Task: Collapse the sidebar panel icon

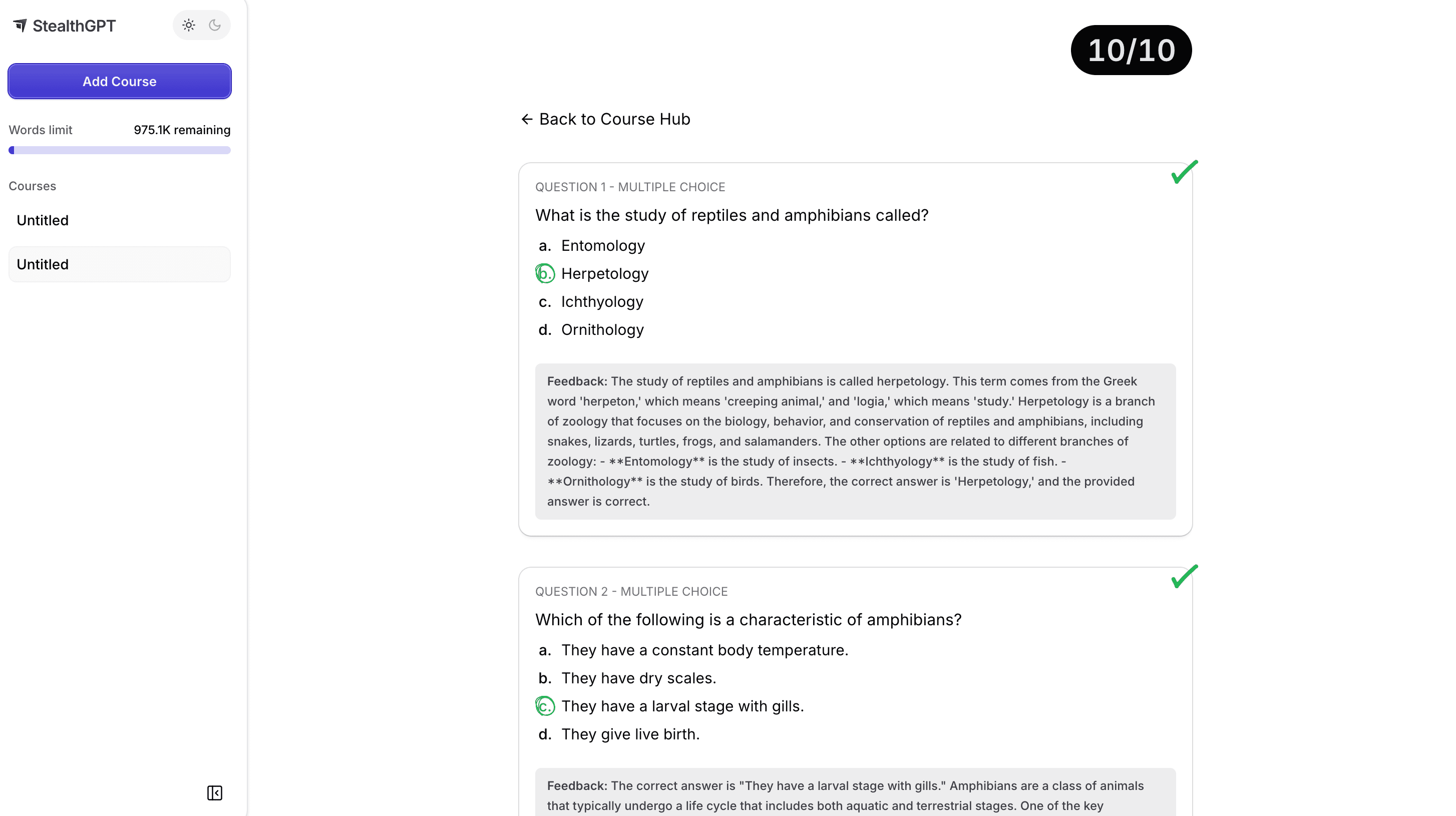Action: pyautogui.click(x=215, y=793)
